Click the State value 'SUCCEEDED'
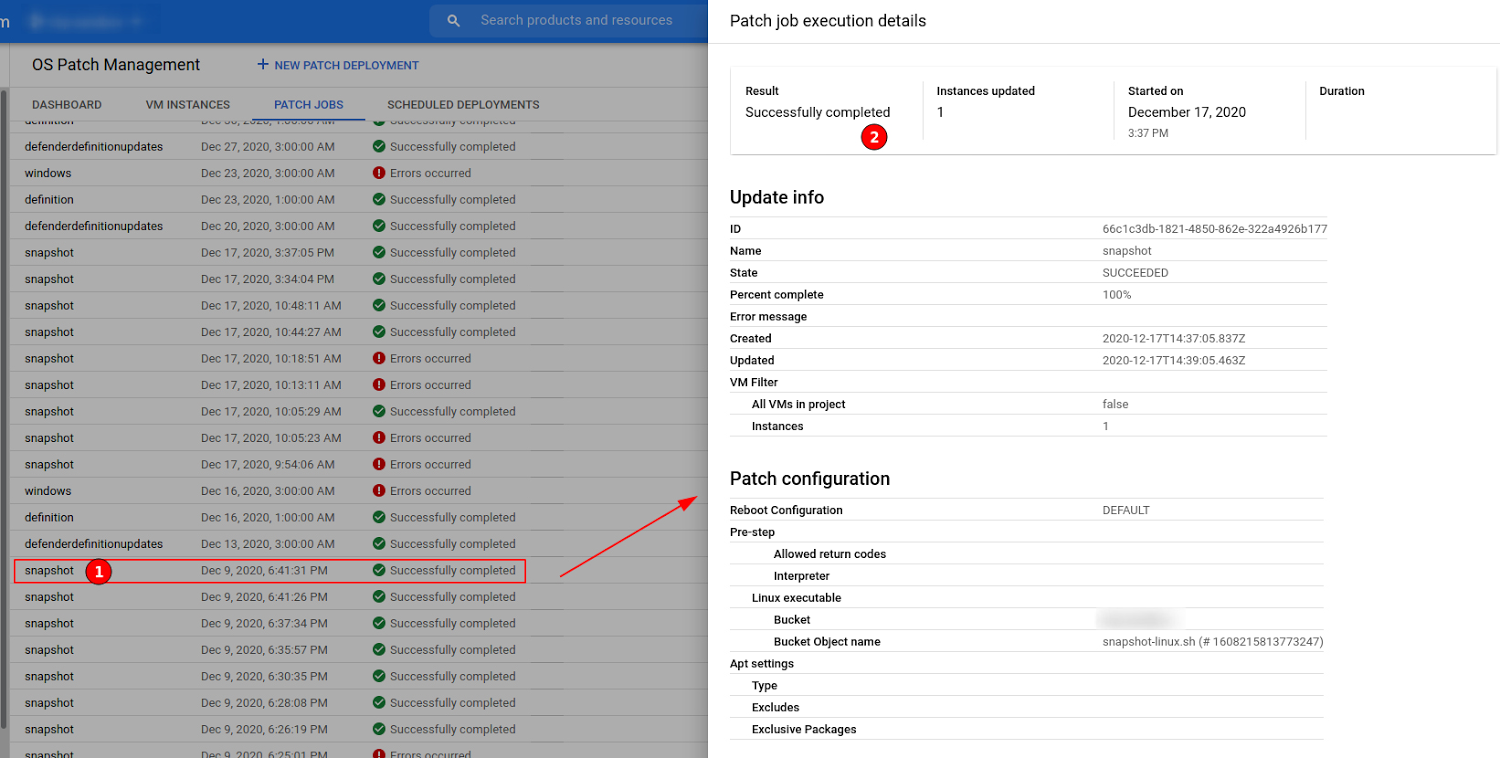The image size is (1500, 758). coord(1135,273)
